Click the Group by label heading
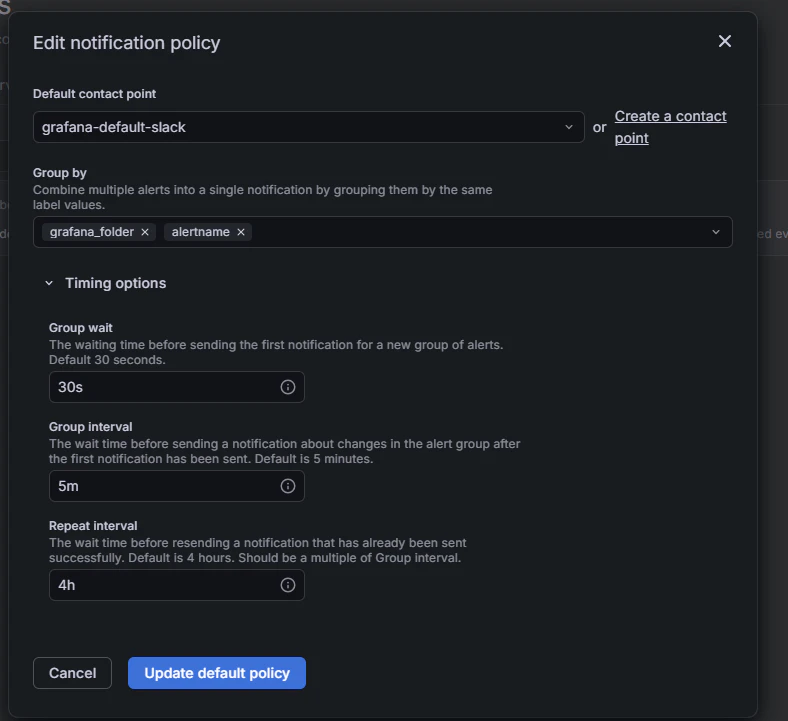Image resolution: width=788 pixels, height=721 pixels. [x=60, y=173]
